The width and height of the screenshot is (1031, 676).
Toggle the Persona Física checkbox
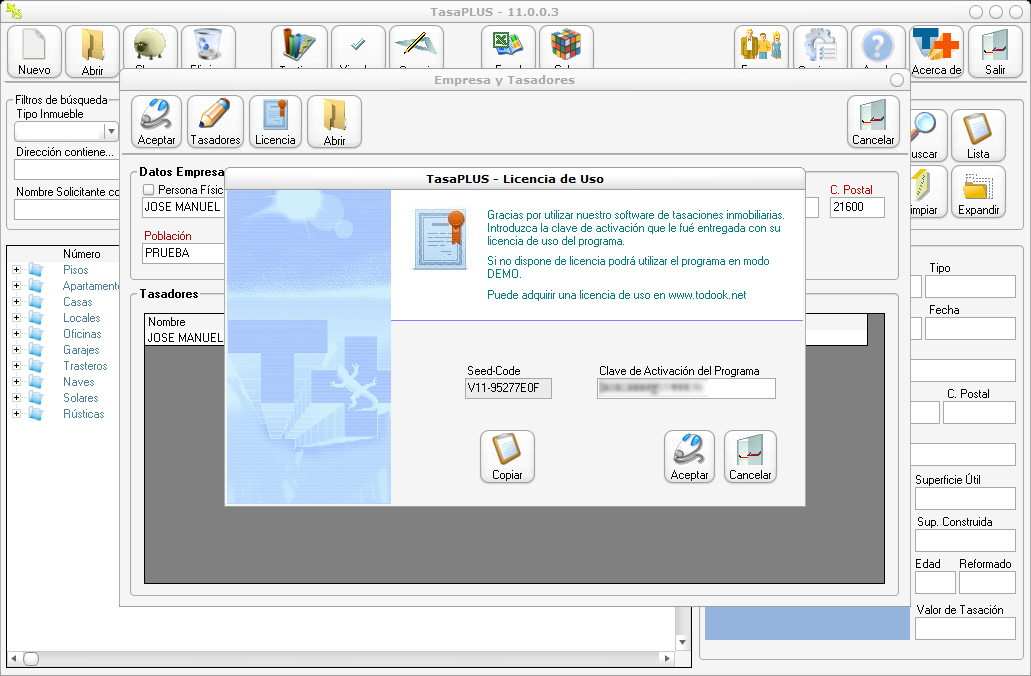pyautogui.click(x=148, y=190)
